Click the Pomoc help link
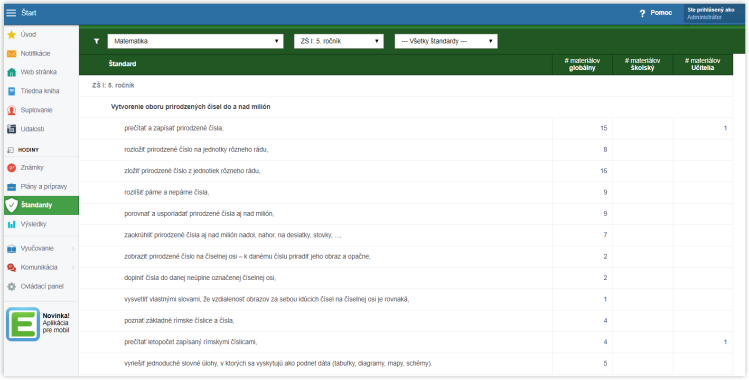Viewport: 749px width, 380px height. click(x=661, y=13)
